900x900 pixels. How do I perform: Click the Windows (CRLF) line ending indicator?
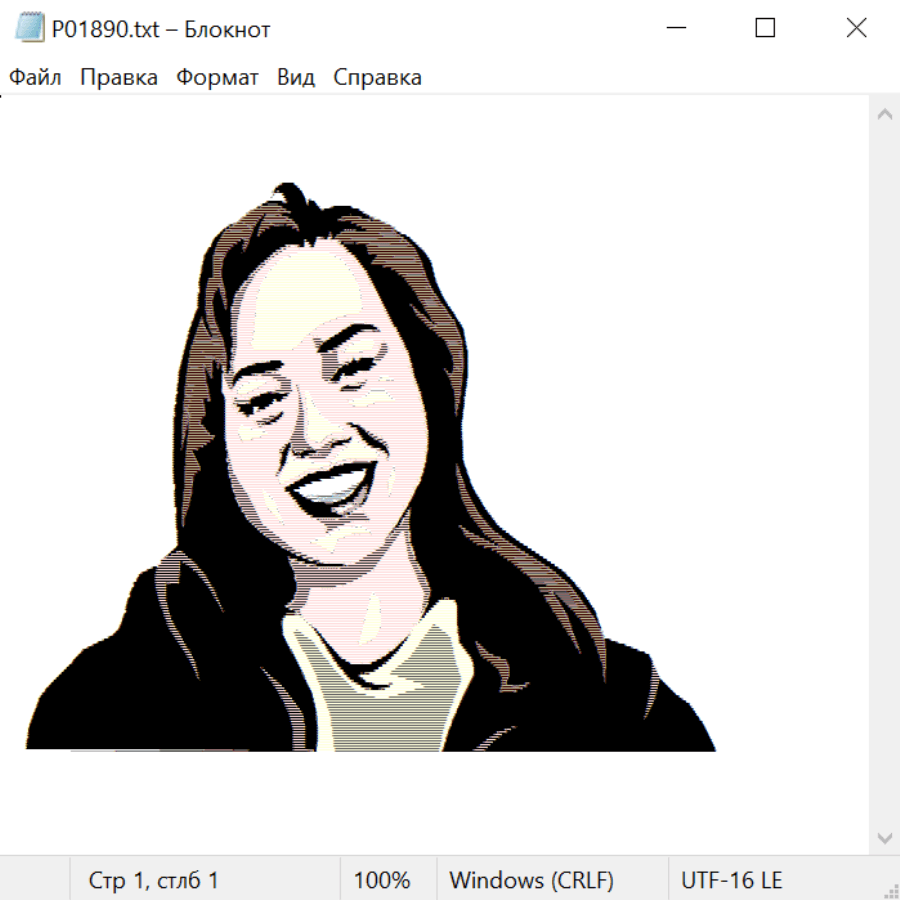531,880
